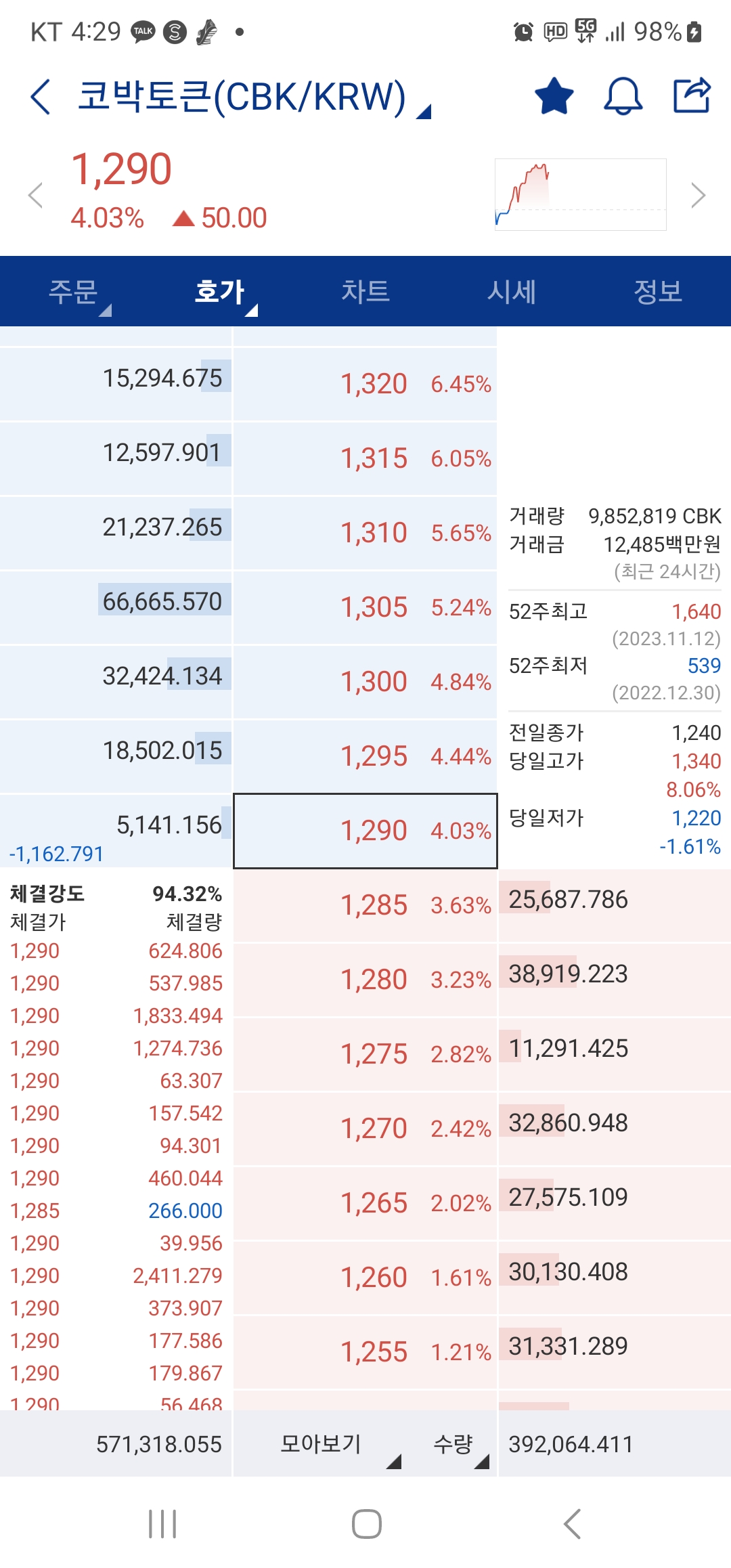
Task: Tap the 체결강도 94.32% indicator
Action: pyautogui.click(x=115, y=893)
